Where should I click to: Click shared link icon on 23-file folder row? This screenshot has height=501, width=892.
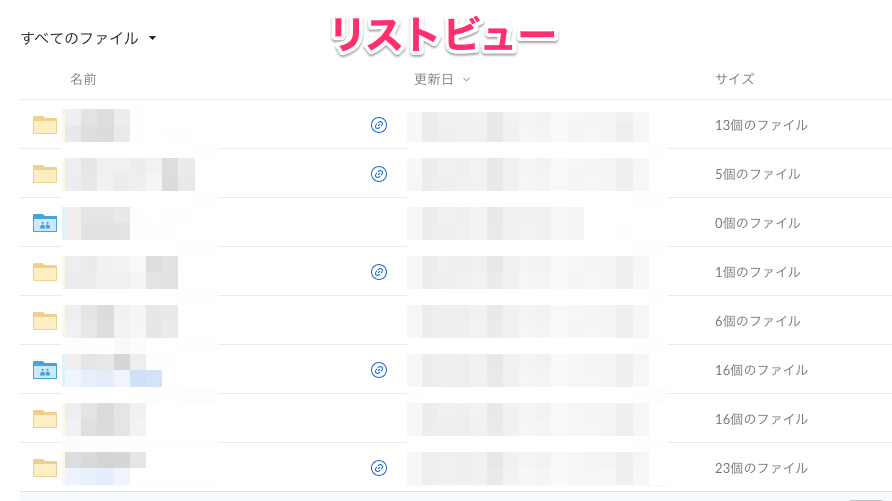378,468
